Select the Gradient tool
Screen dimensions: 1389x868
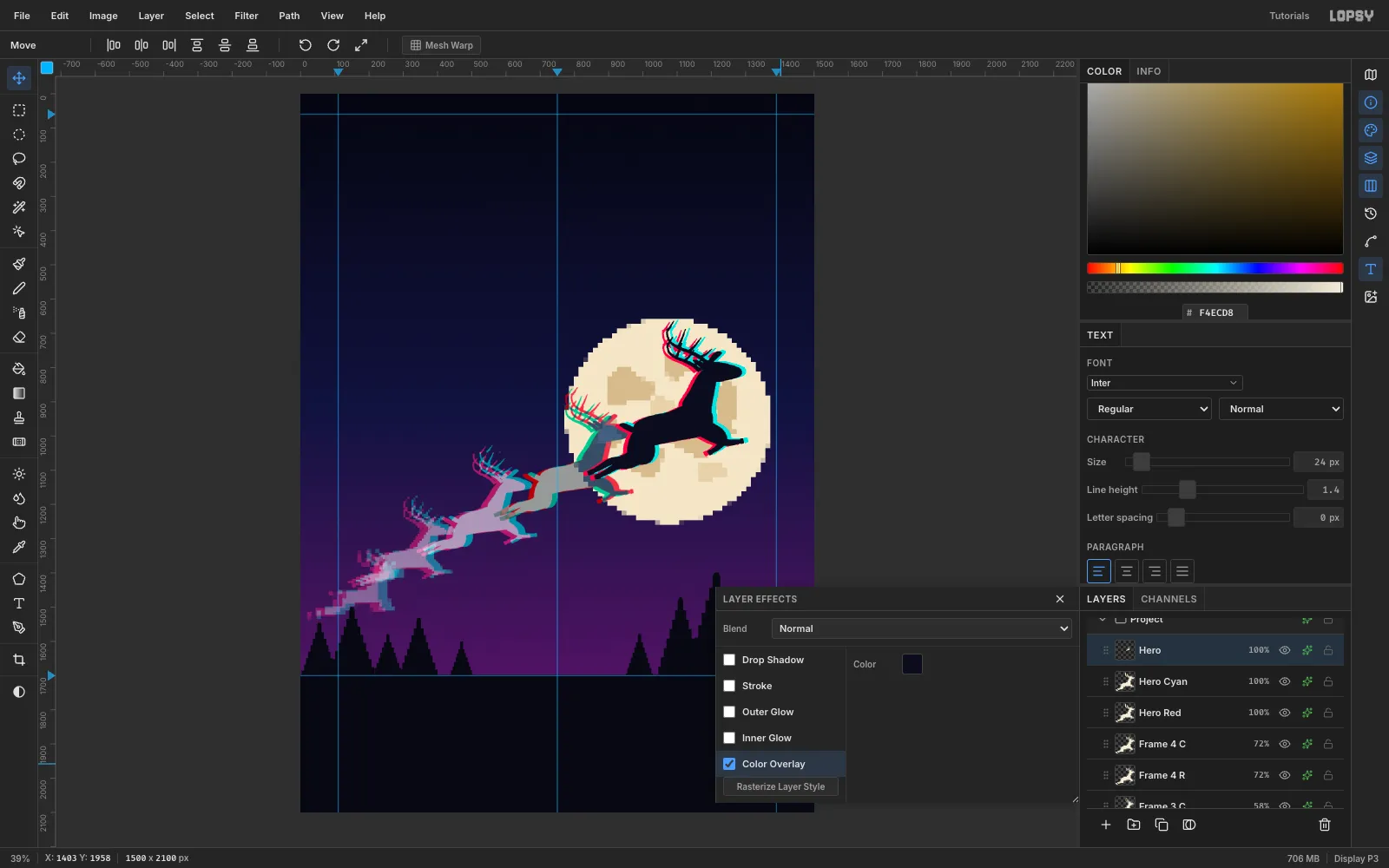[19, 393]
